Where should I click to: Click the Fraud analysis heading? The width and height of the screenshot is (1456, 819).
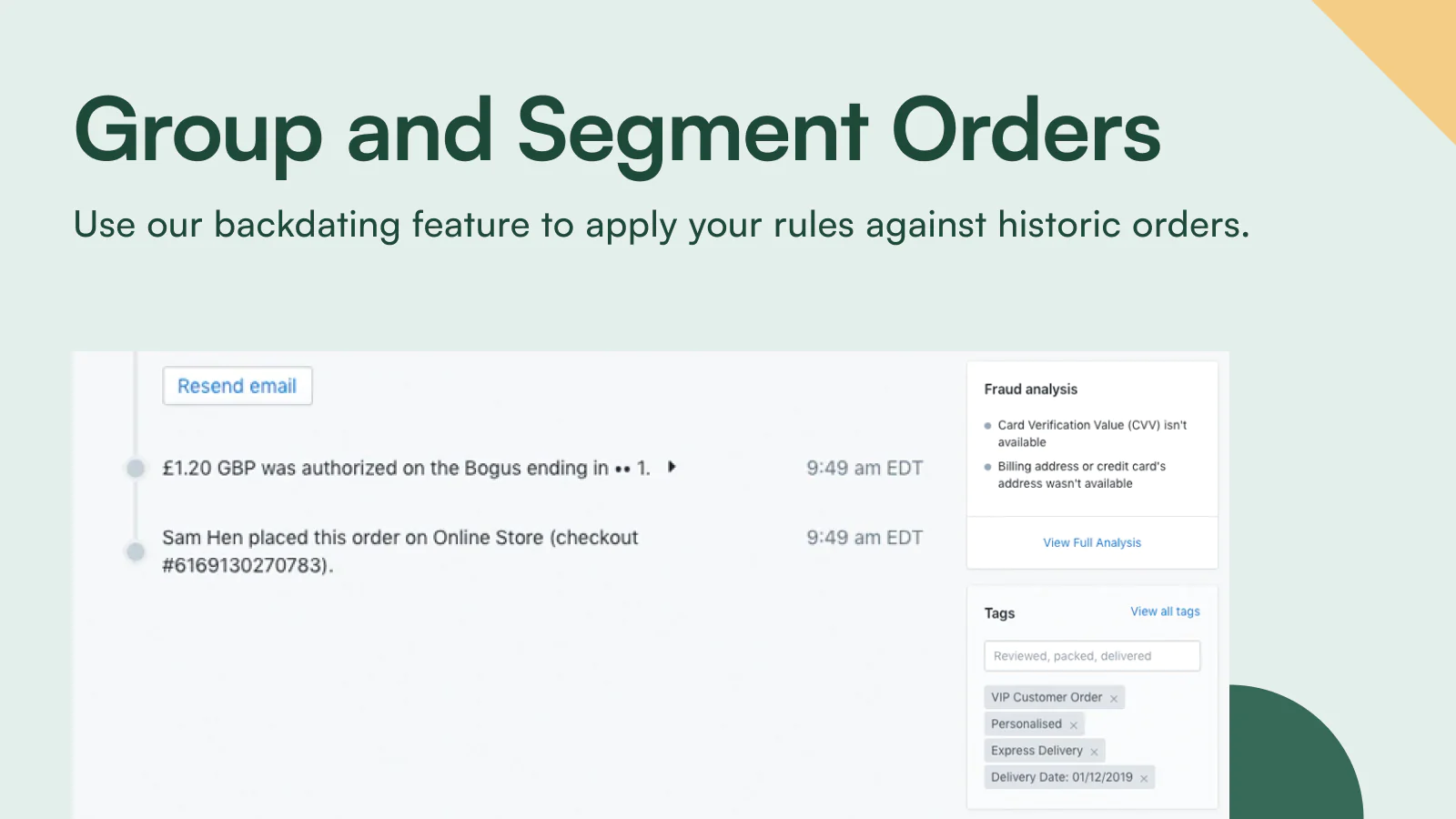point(1030,389)
